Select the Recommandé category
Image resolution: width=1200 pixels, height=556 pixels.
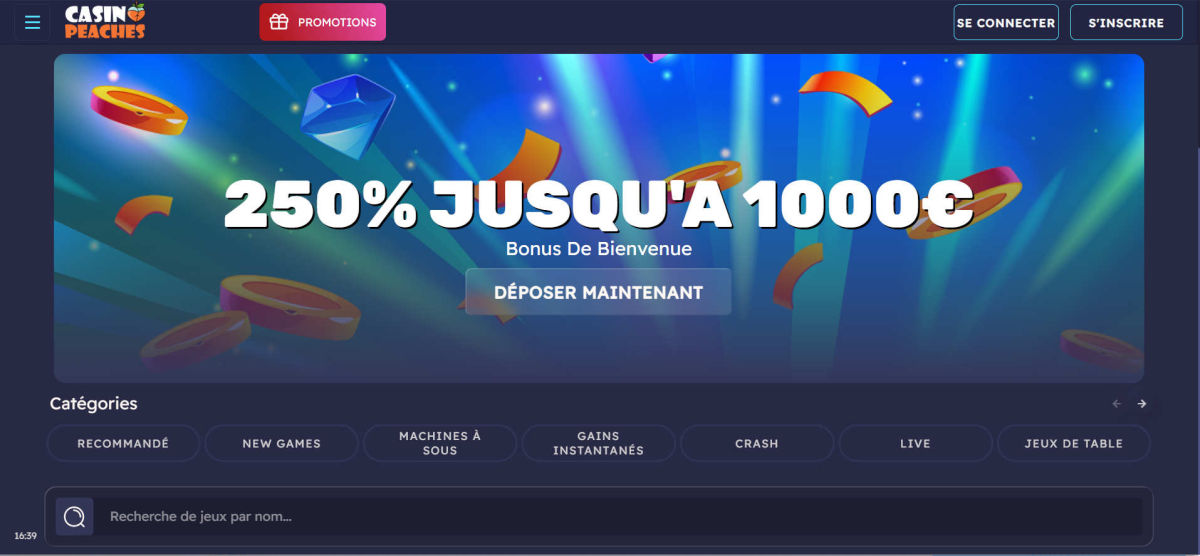click(123, 443)
